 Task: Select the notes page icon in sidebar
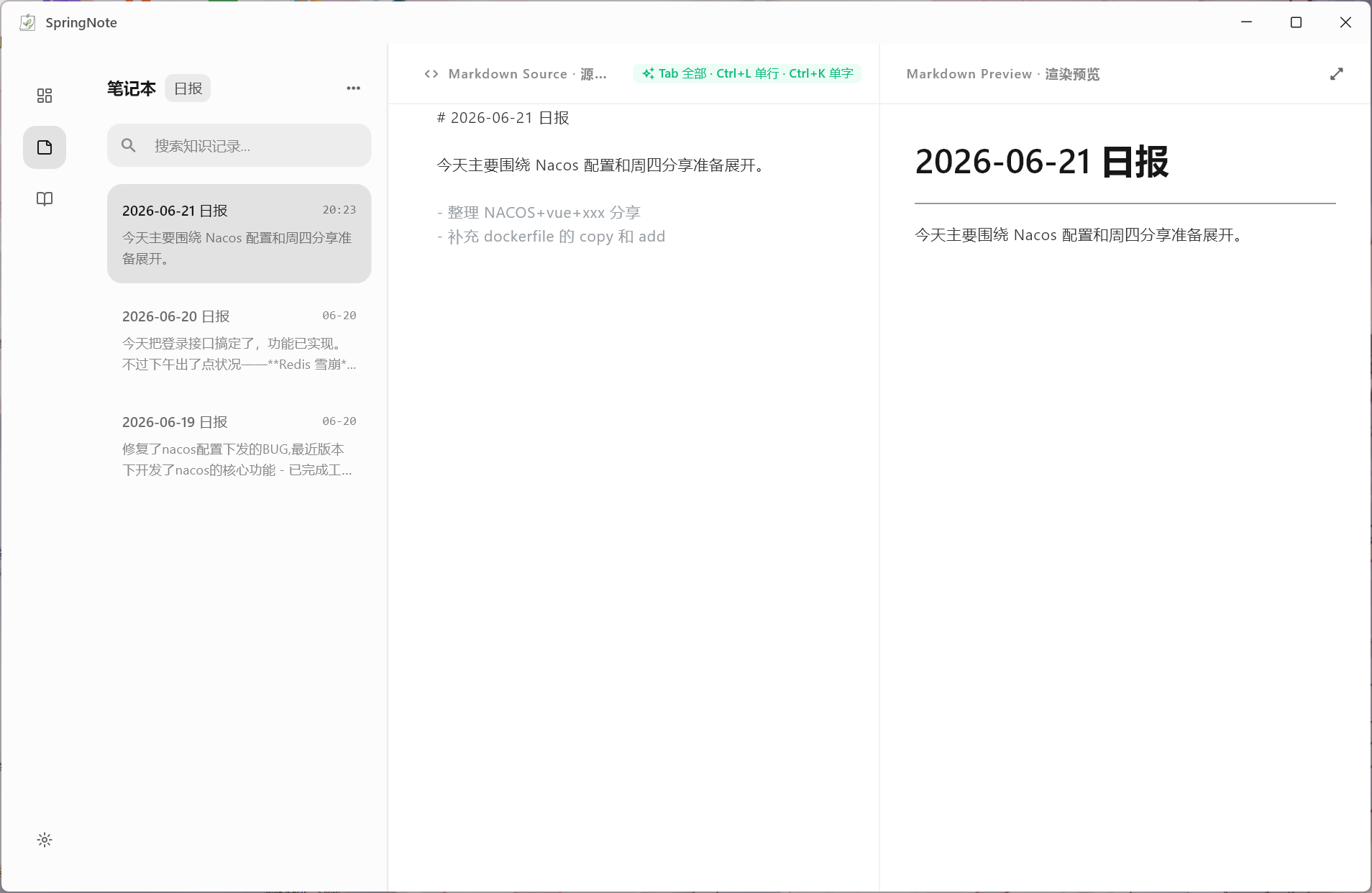tap(45, 147)
